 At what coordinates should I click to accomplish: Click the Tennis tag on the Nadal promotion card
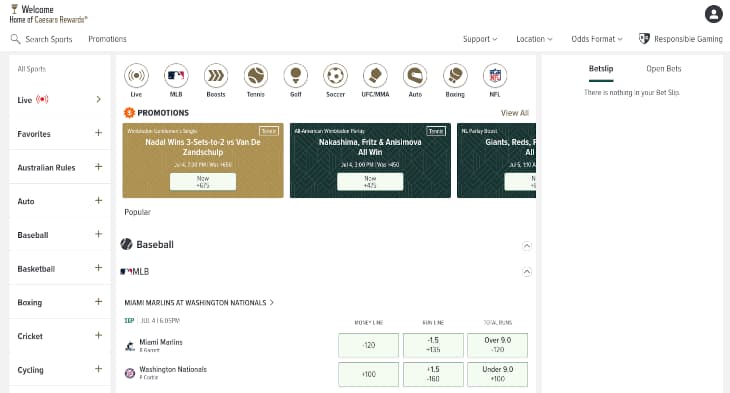coord(269,131)
